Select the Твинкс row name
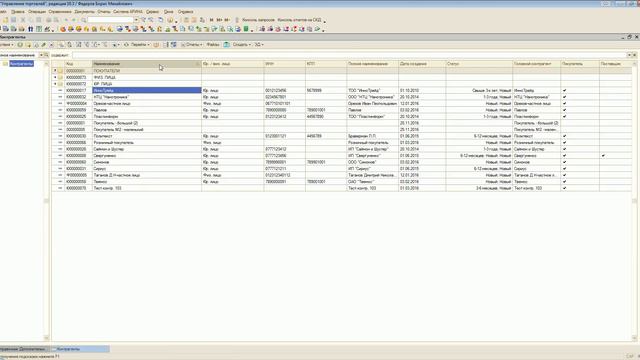The width and height of the screenshot is (640, 360). 100,182
